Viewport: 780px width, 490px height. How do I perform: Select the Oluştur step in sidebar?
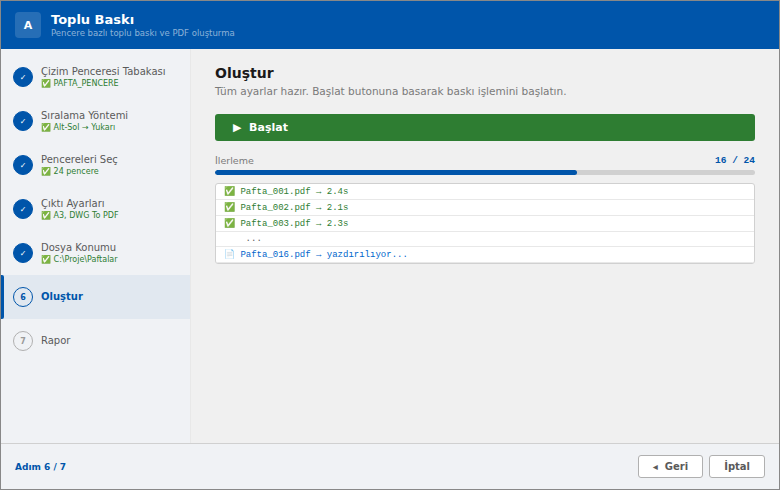pyautogui.click(x=96, y=297)
